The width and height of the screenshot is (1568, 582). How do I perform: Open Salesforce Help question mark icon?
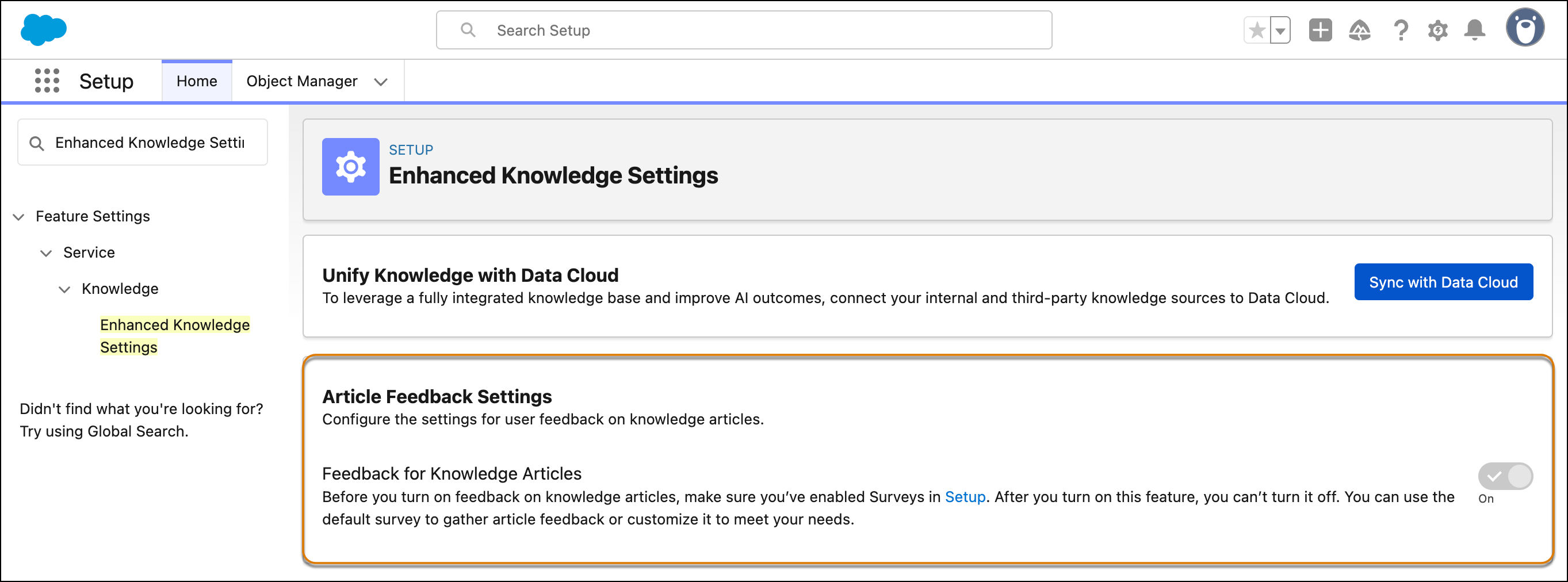(x=1401, y=30)
